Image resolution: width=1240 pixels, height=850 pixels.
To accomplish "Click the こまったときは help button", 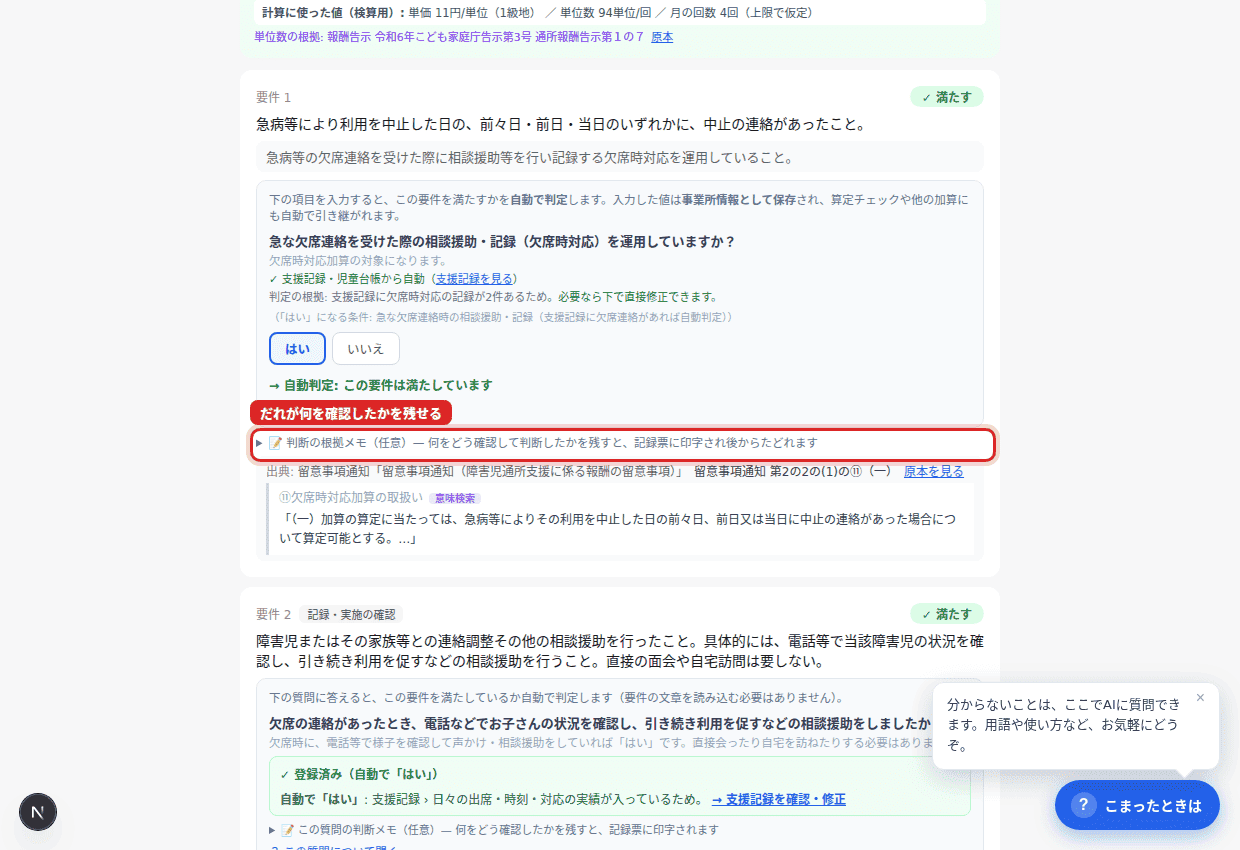I will pyautogui.click(x=1137, y=805).
